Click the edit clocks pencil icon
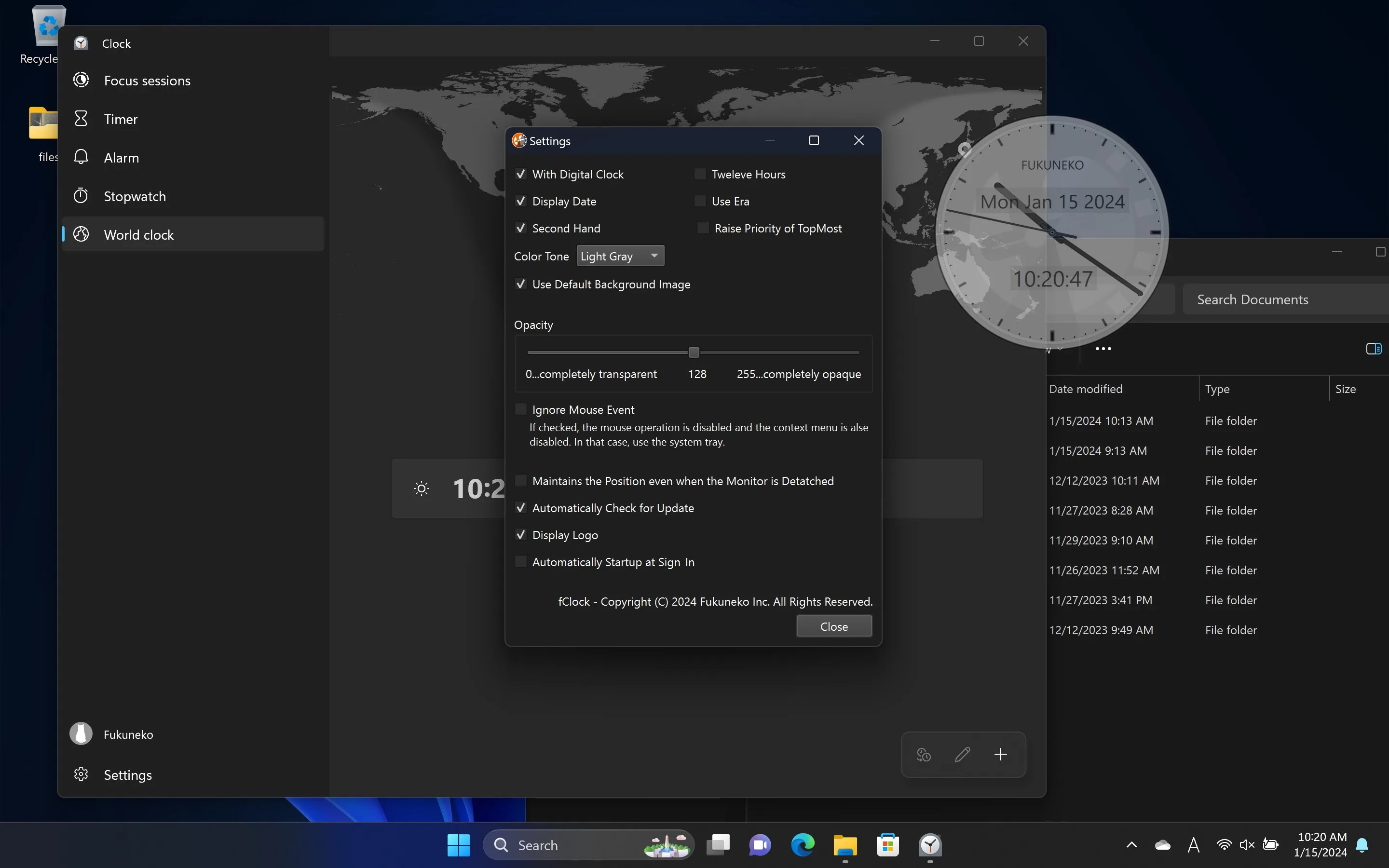The width and height of the screenshot is (1389, 868). (x=963, y=754)
